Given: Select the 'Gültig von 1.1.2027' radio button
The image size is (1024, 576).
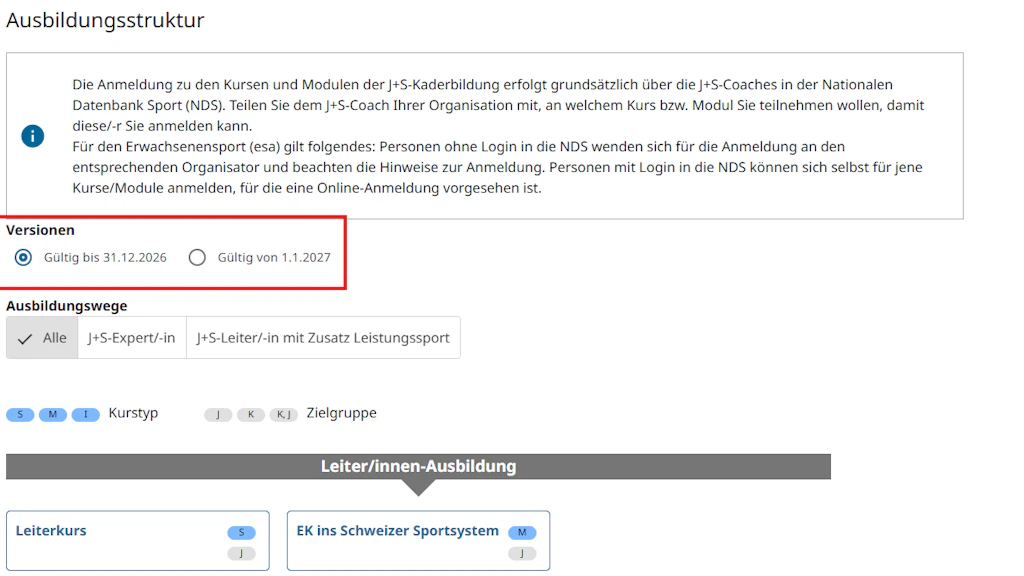Looking at the screenshot, I should pyautogui.click(x=198, y=258).
